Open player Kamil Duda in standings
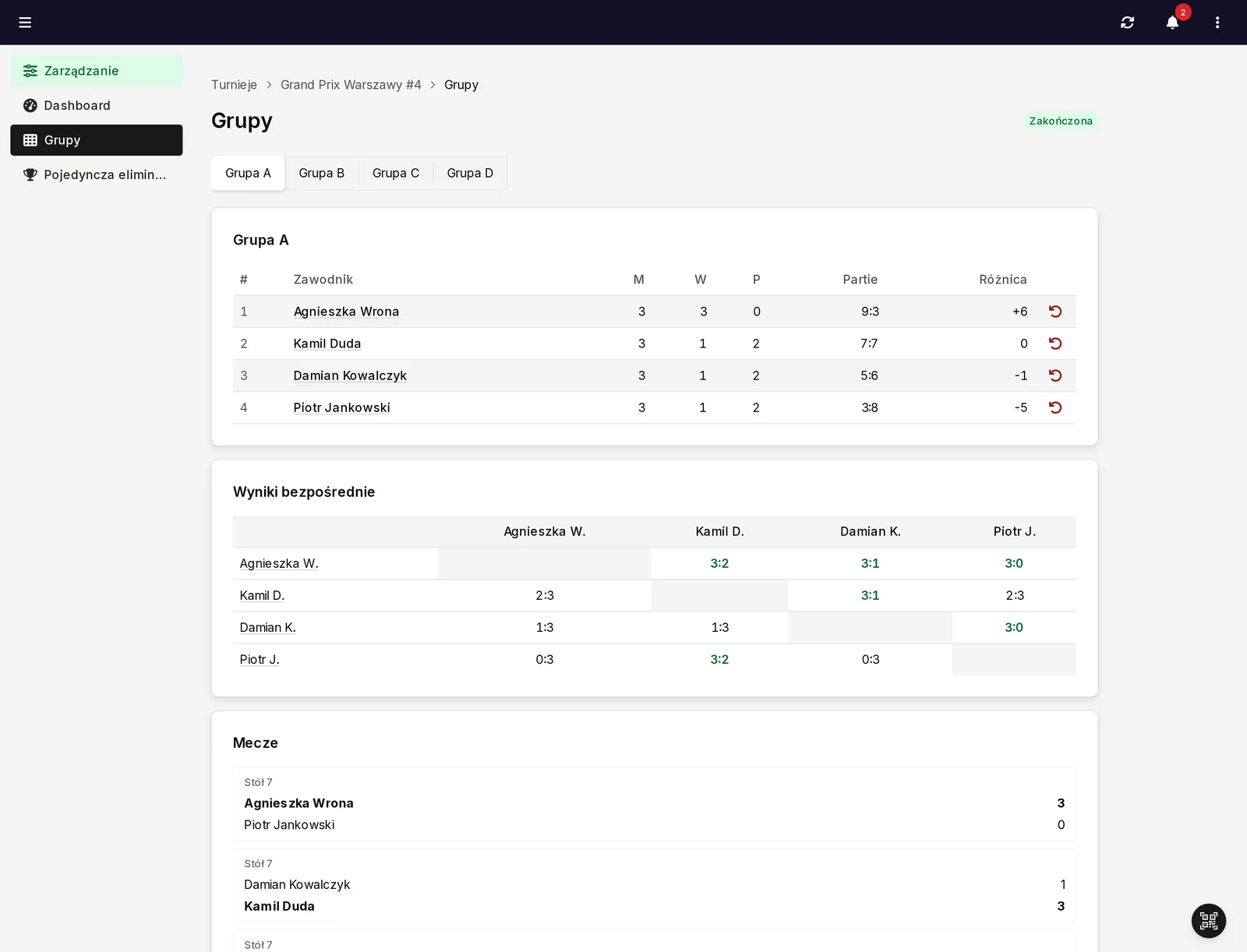This screenshot has height=952, width=1247. [x=327, y=344]
